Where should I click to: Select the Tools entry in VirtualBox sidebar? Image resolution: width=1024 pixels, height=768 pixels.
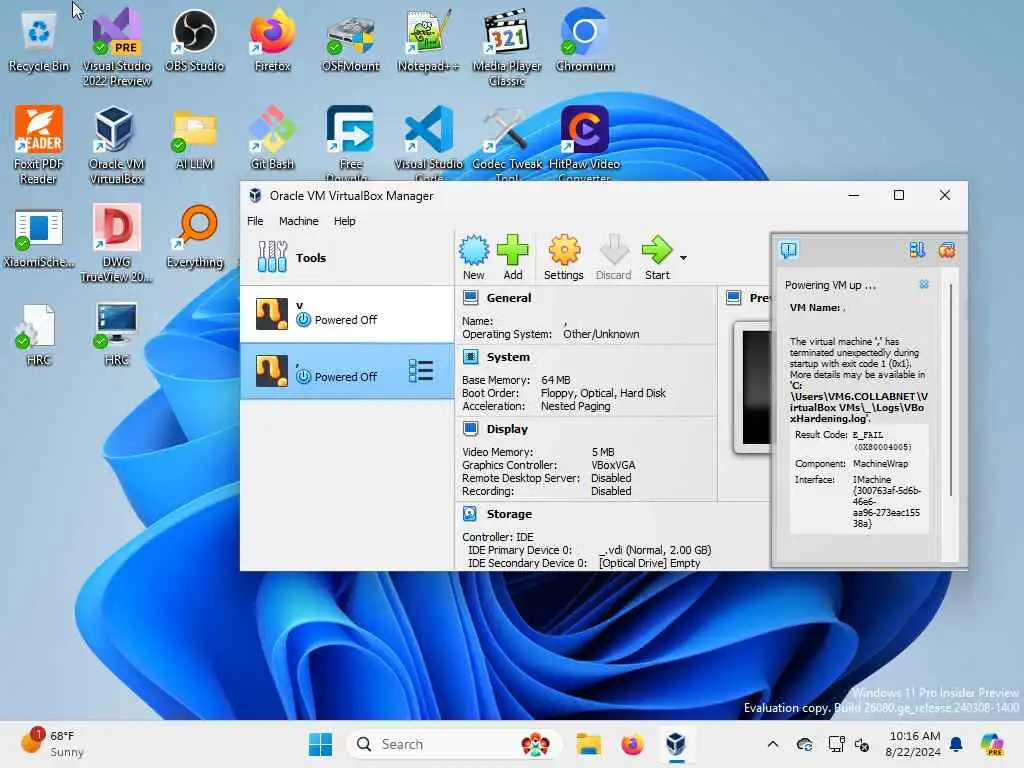click(x=347, y=257)
